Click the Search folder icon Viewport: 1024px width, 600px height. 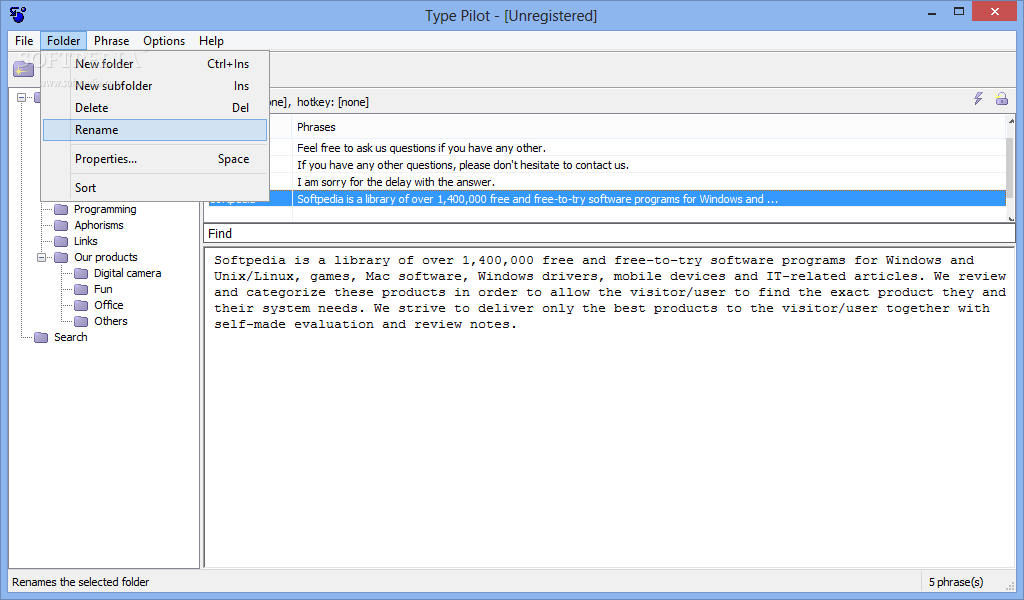point(41,337)
